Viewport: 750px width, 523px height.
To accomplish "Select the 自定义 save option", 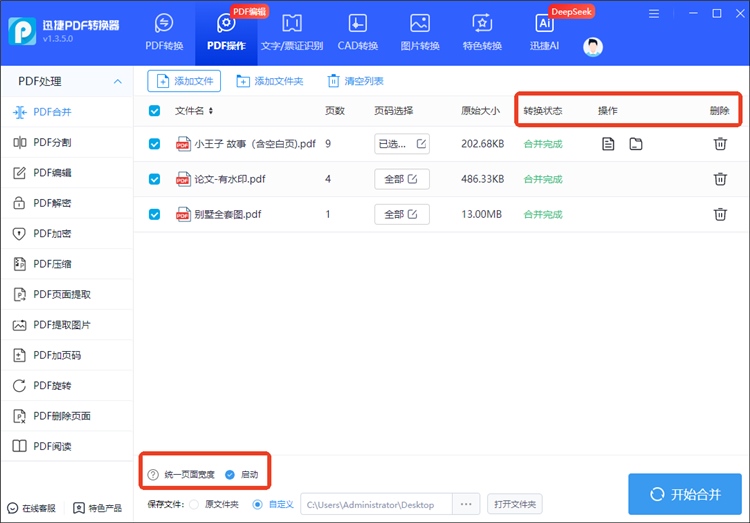I will [257, 504].
